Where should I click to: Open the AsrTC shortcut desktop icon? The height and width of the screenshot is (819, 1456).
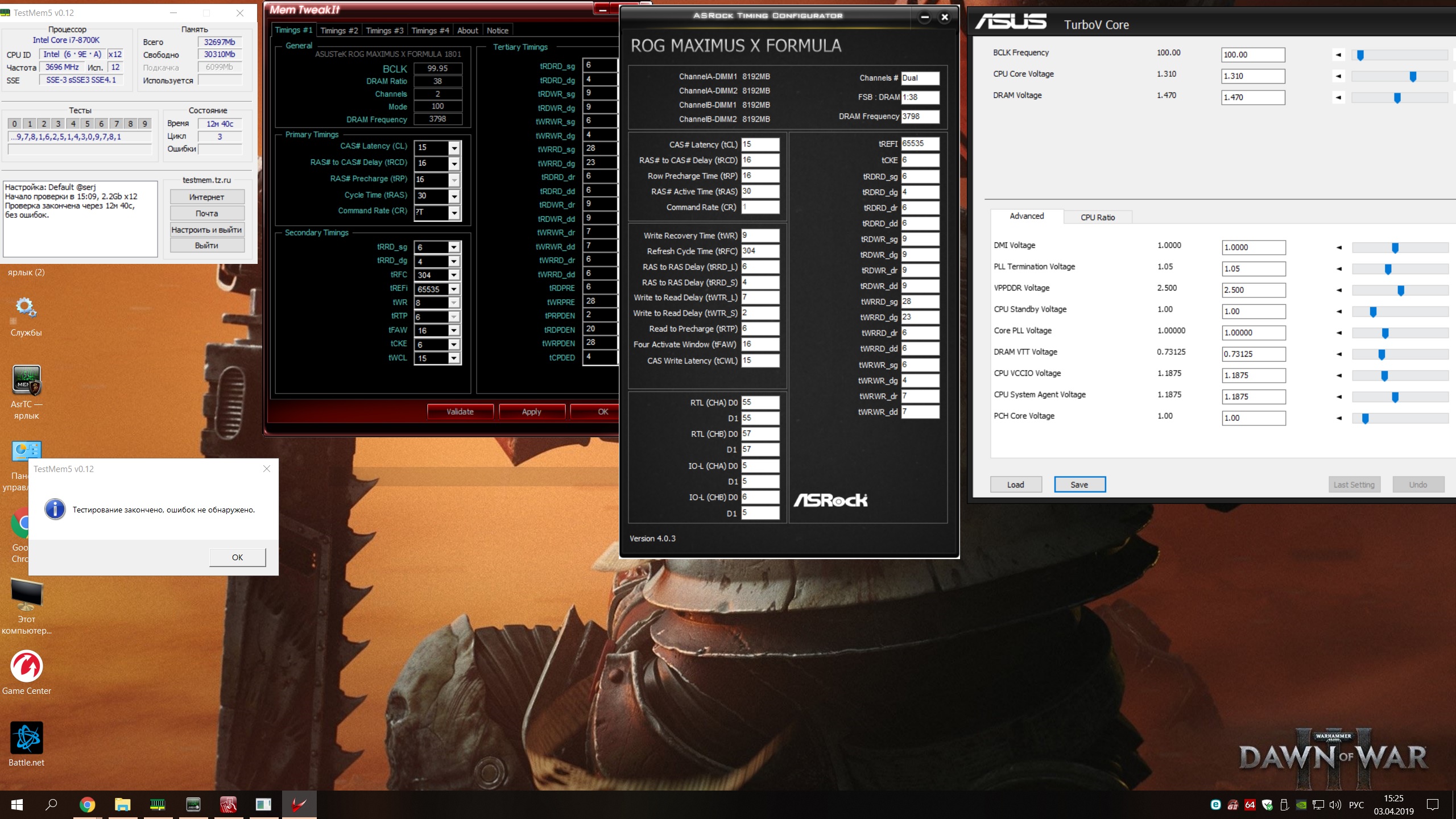[x=26, y=380]
